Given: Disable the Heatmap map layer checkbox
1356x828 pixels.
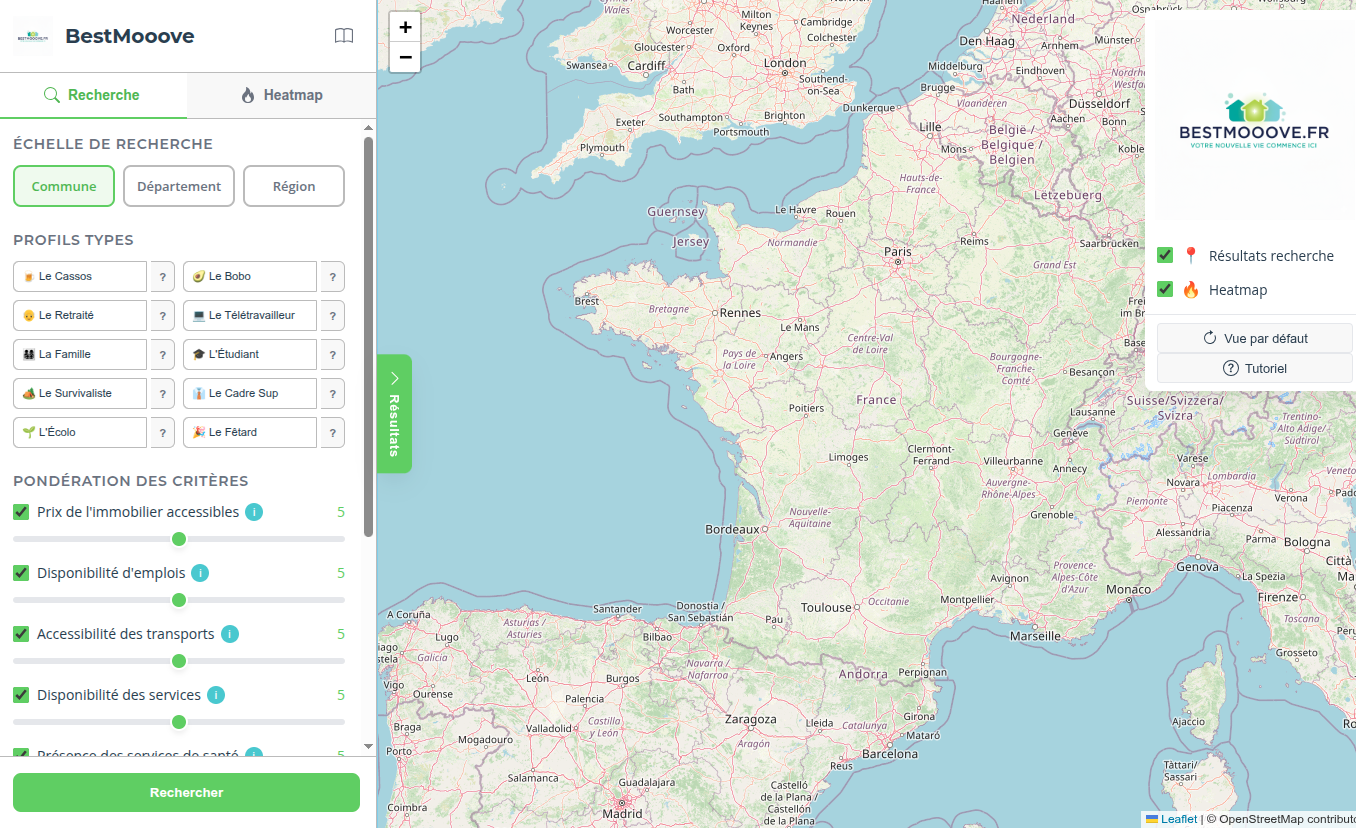Looking at the screenshot, I should [x=1165, y=289].
